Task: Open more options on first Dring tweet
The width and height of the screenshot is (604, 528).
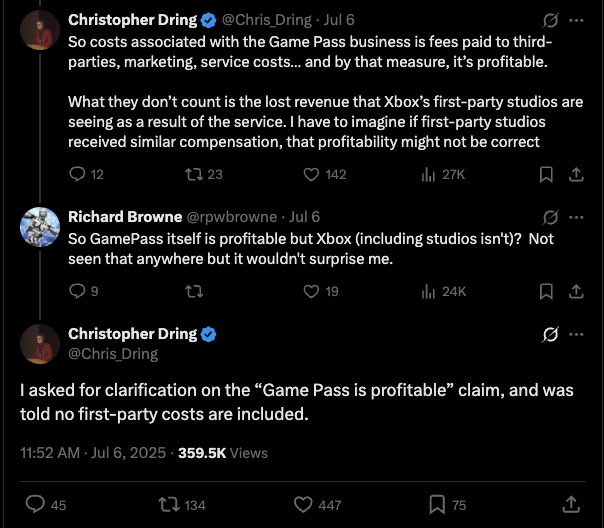Action: (575, 19)
